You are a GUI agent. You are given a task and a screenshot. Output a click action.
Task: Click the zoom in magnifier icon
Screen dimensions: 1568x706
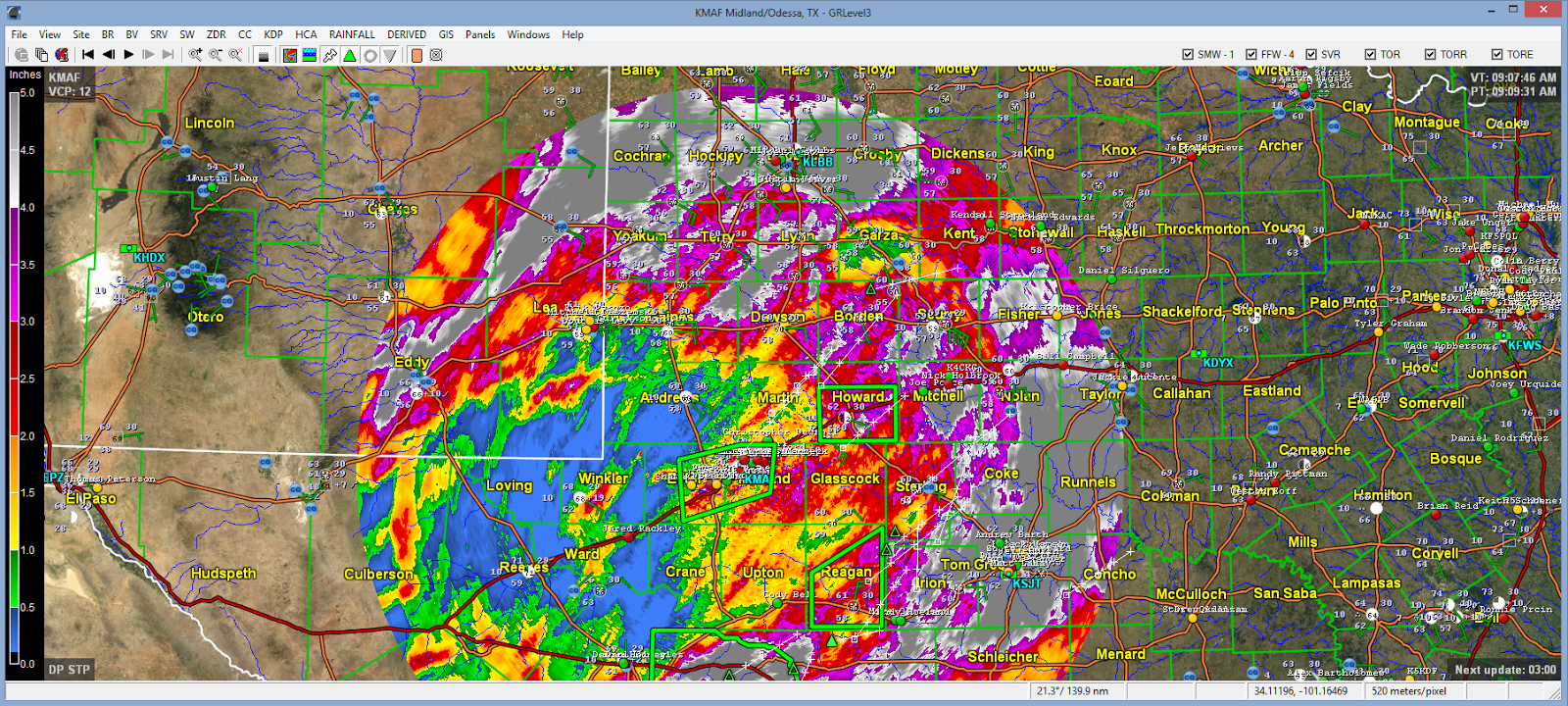(x=195, y=55)
